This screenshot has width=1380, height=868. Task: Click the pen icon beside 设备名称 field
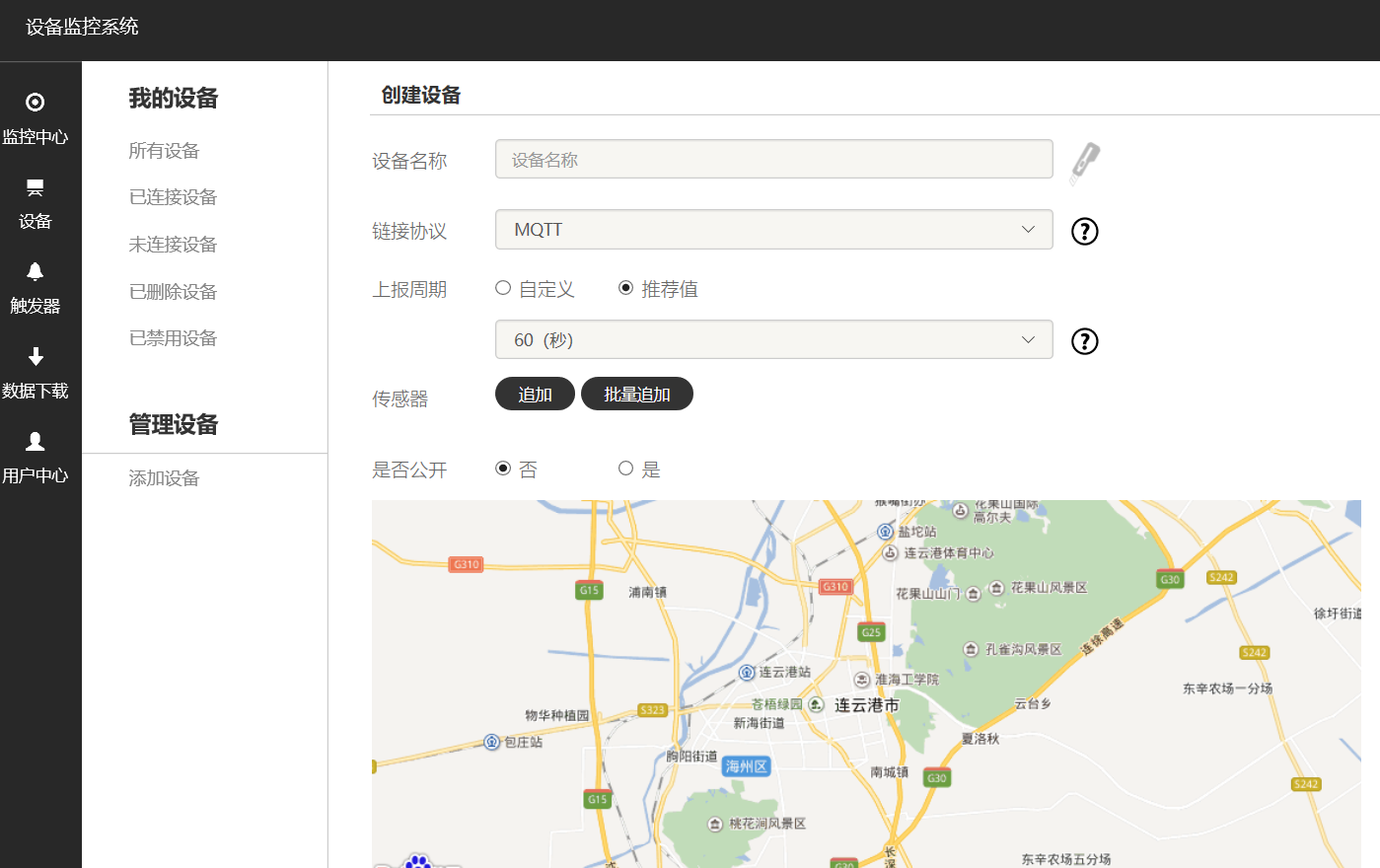pos(1084,163)
